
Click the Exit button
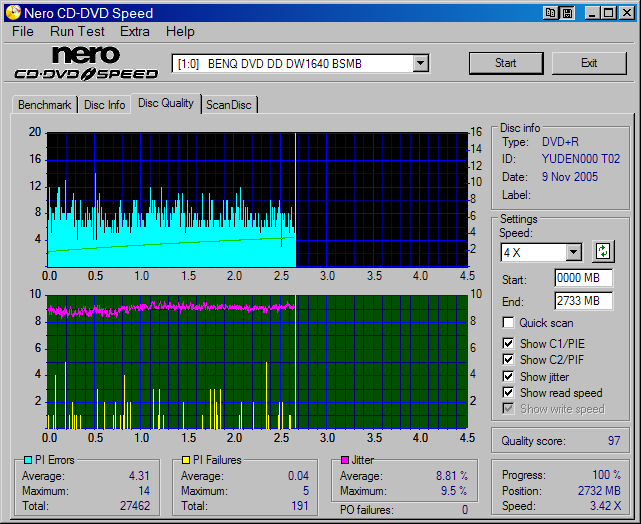[x=589, y=63]
